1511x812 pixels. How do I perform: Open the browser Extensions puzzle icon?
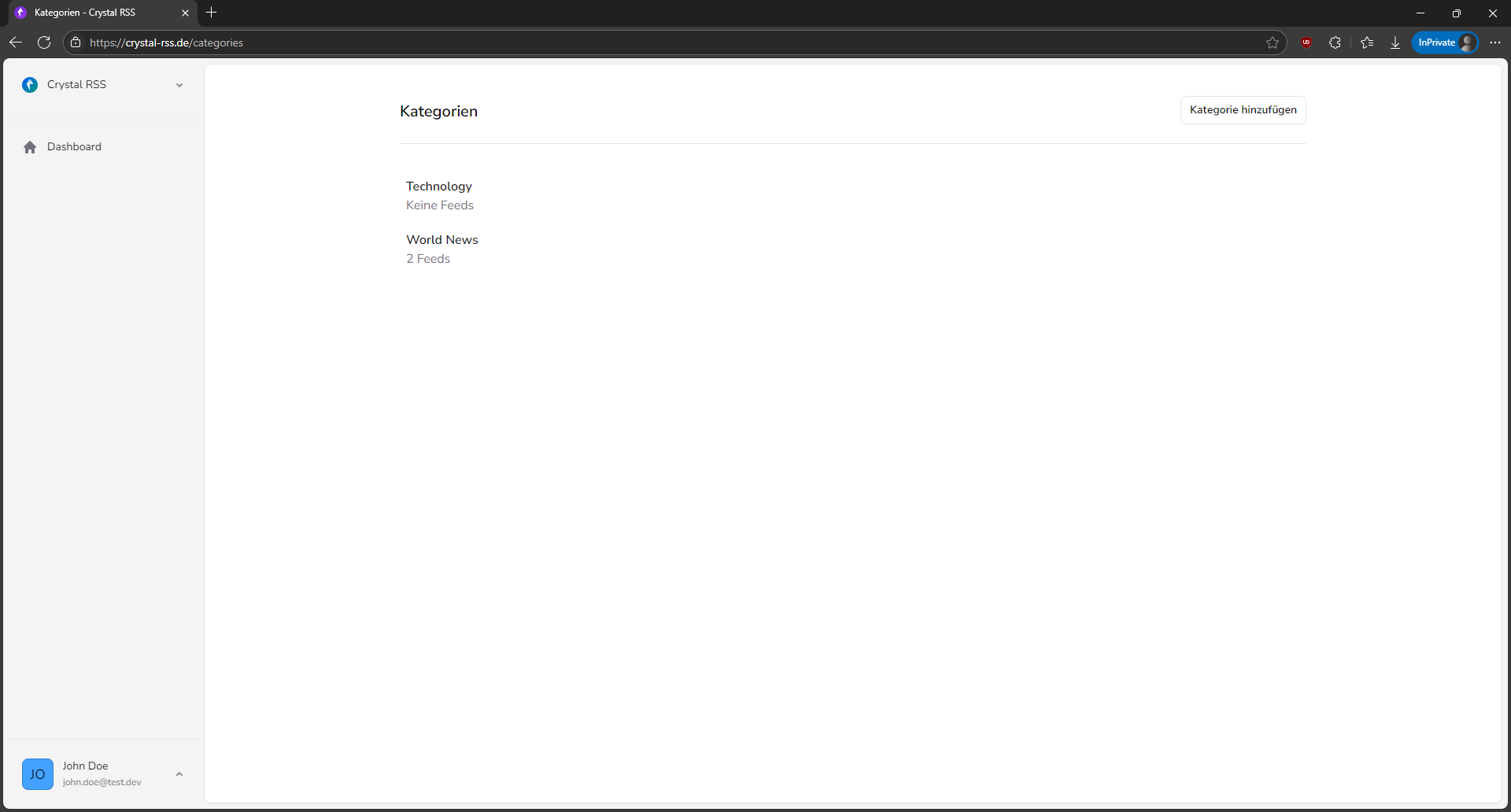pos(1335,42)
